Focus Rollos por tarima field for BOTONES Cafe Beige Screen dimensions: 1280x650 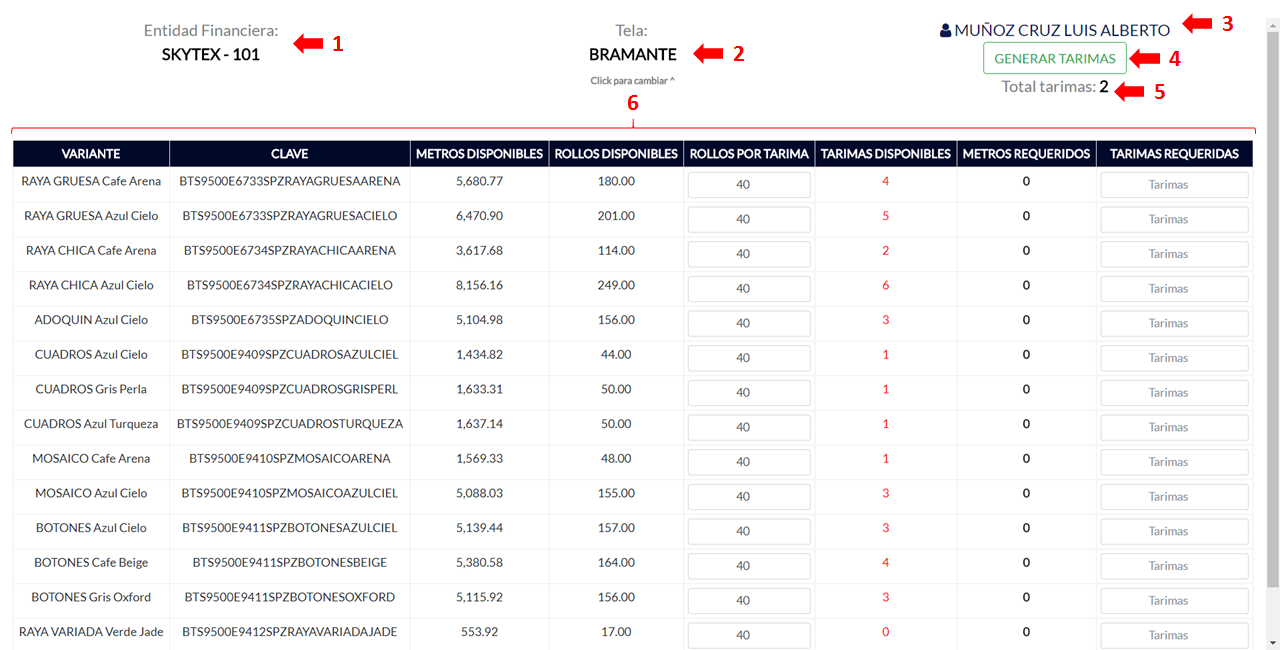coord(749,565)
